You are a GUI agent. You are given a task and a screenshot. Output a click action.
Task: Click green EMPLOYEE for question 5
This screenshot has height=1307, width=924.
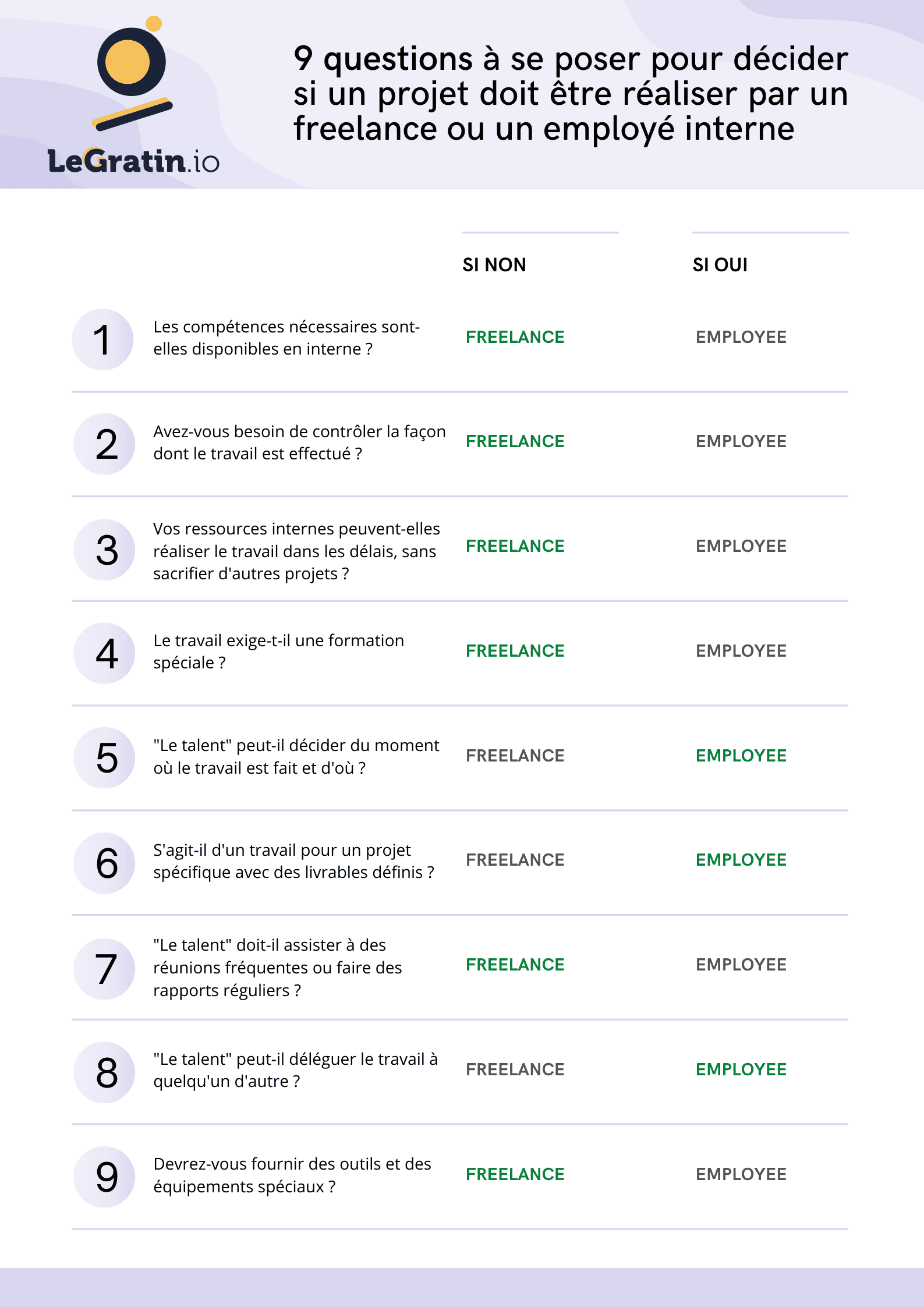[741, 756]
